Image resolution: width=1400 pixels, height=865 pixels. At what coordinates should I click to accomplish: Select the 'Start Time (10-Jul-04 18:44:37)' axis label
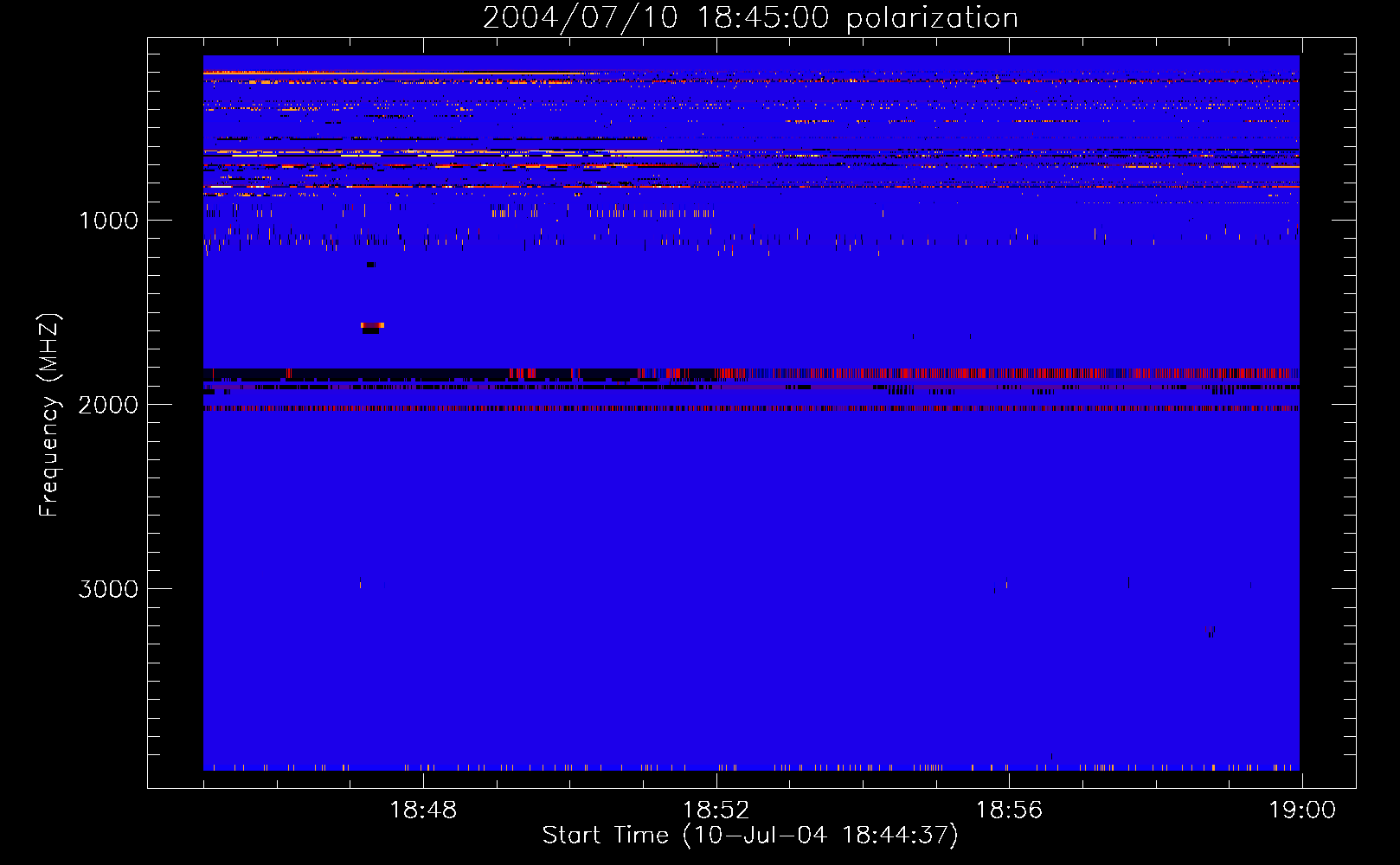point(750,836)
